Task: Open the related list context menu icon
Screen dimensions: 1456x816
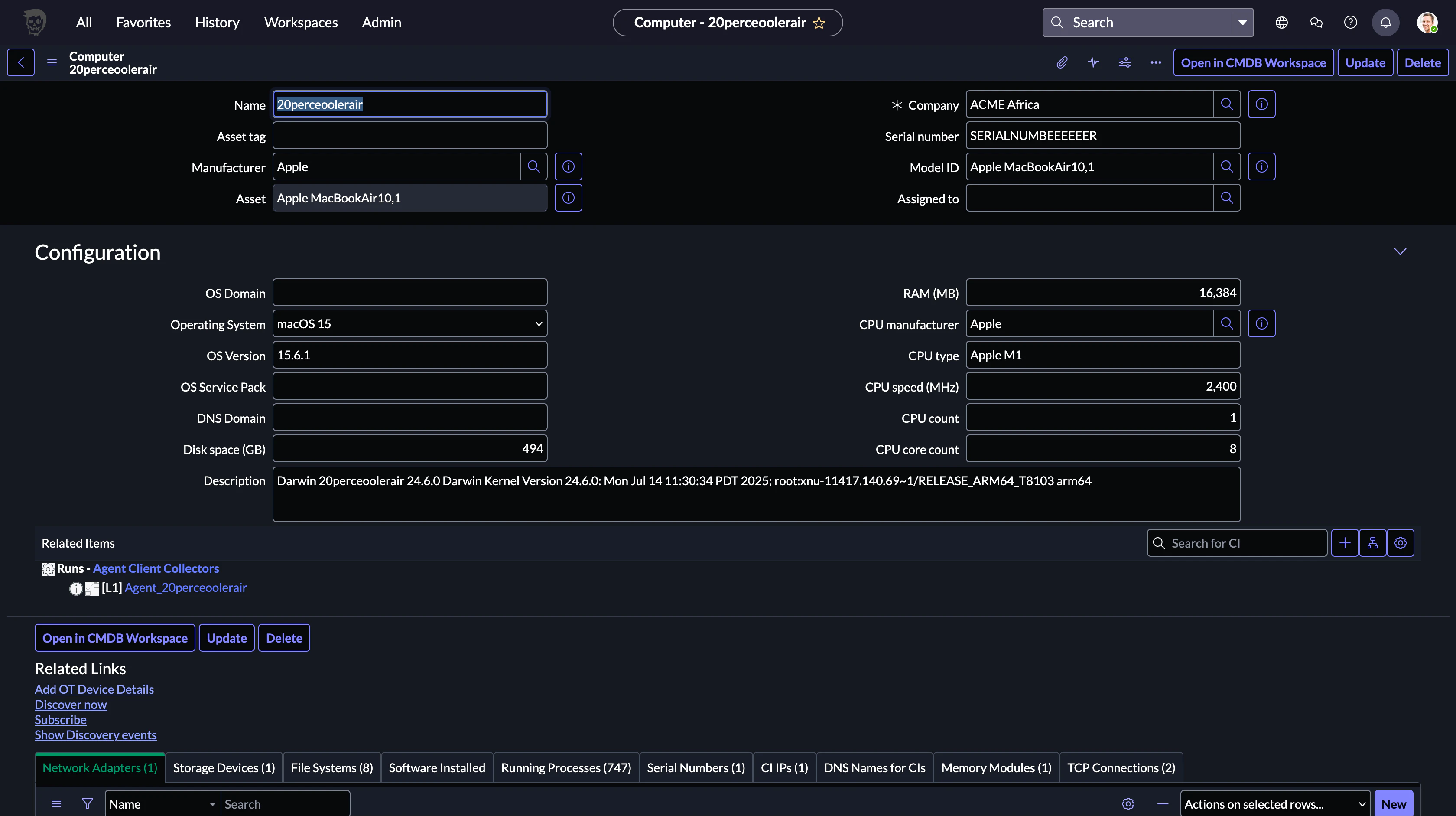Action: (x=56, y=803)
